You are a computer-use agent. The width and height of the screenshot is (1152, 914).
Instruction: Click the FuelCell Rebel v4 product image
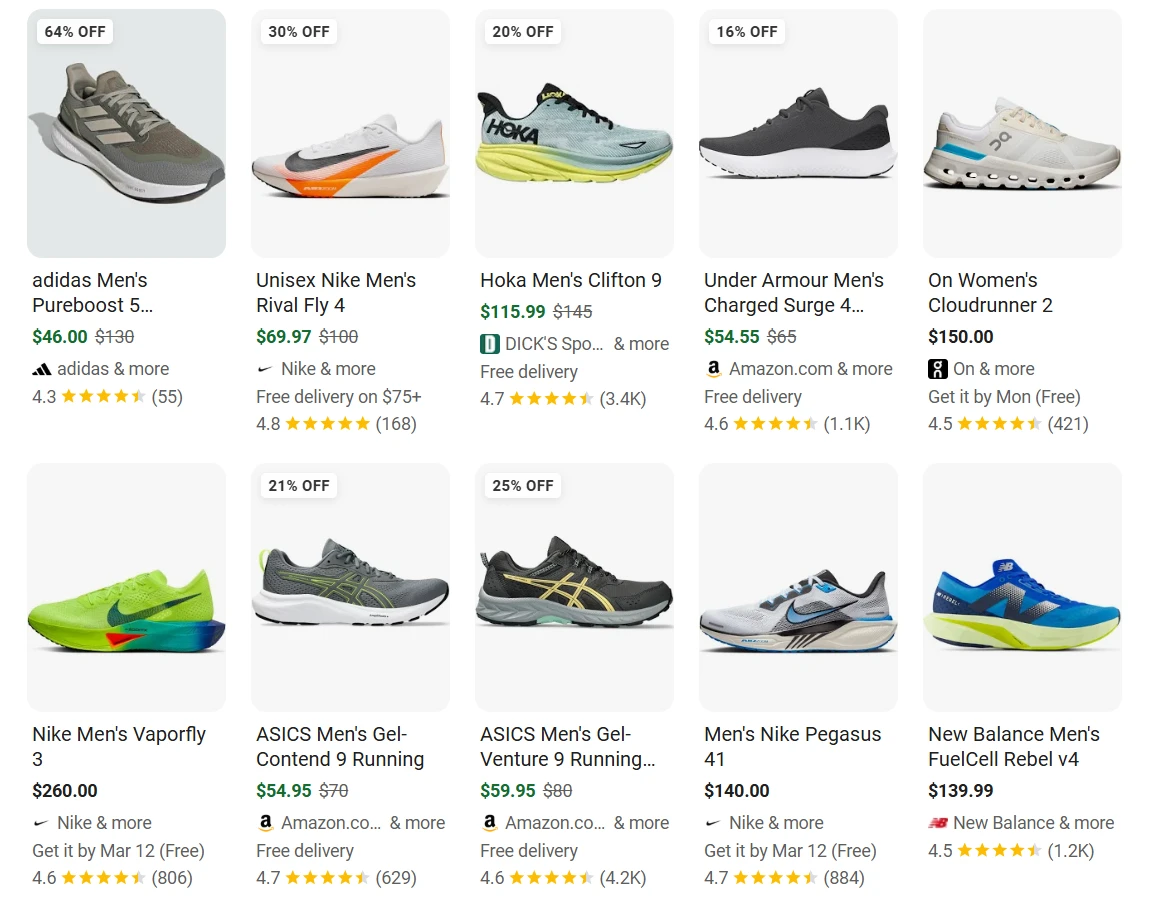coord(1022,587)
